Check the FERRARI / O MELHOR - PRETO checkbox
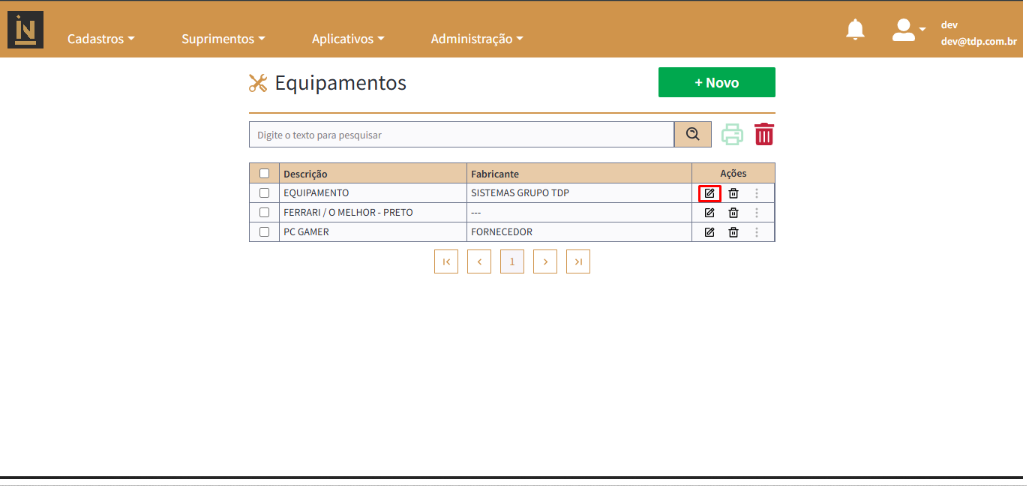The image size is (1027, 486). coord(264,213)
